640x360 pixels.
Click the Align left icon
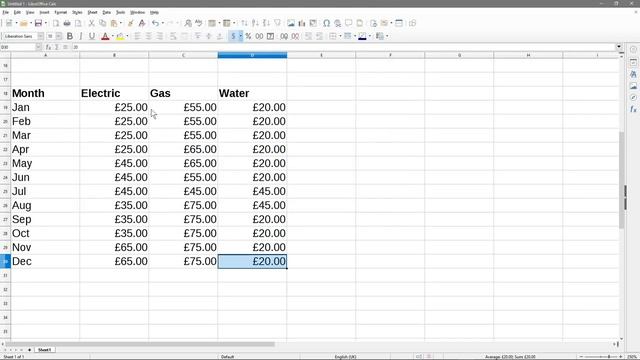(138, 36)
